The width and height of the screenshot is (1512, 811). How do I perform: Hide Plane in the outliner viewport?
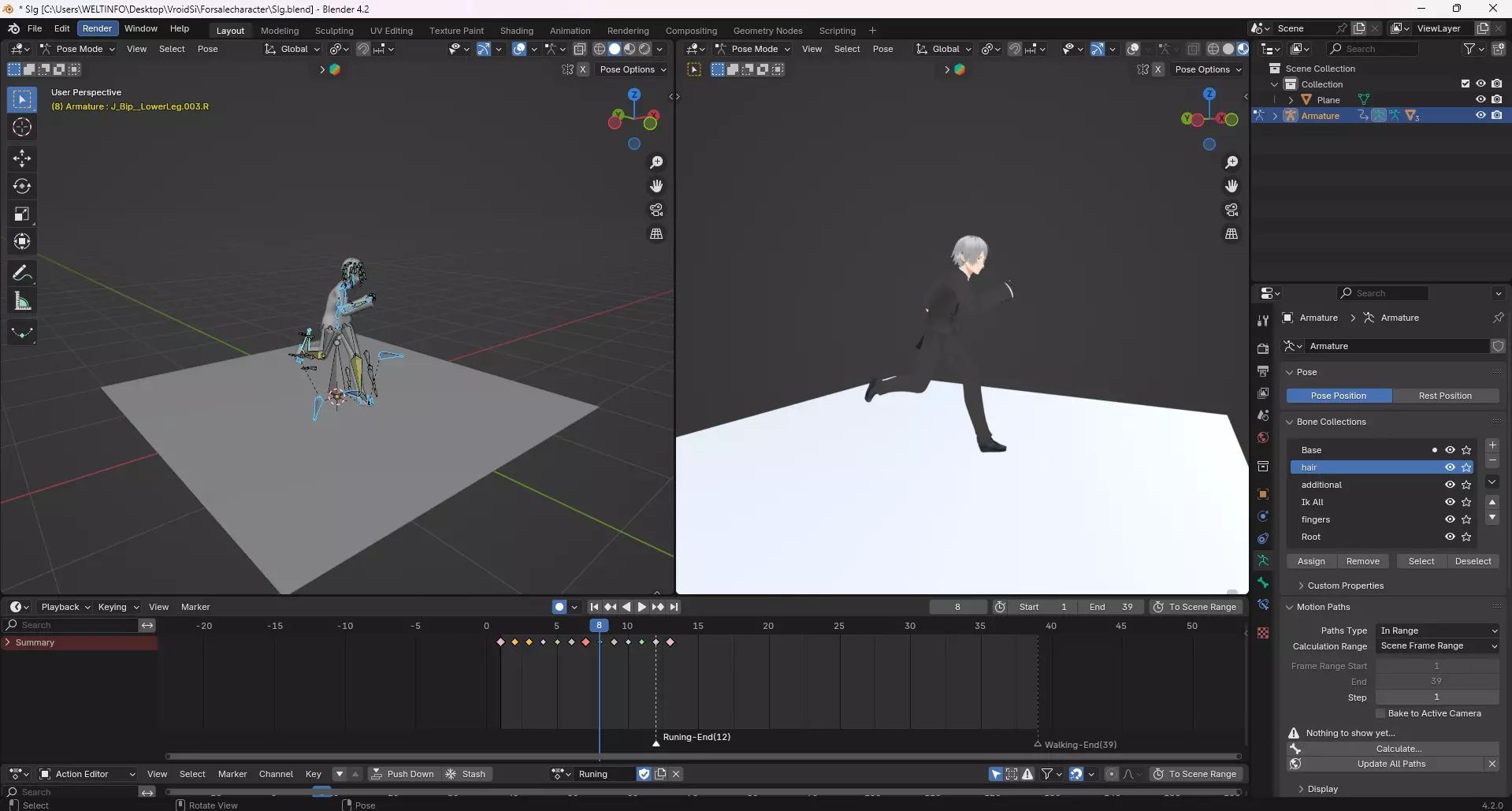[1480, 99]
